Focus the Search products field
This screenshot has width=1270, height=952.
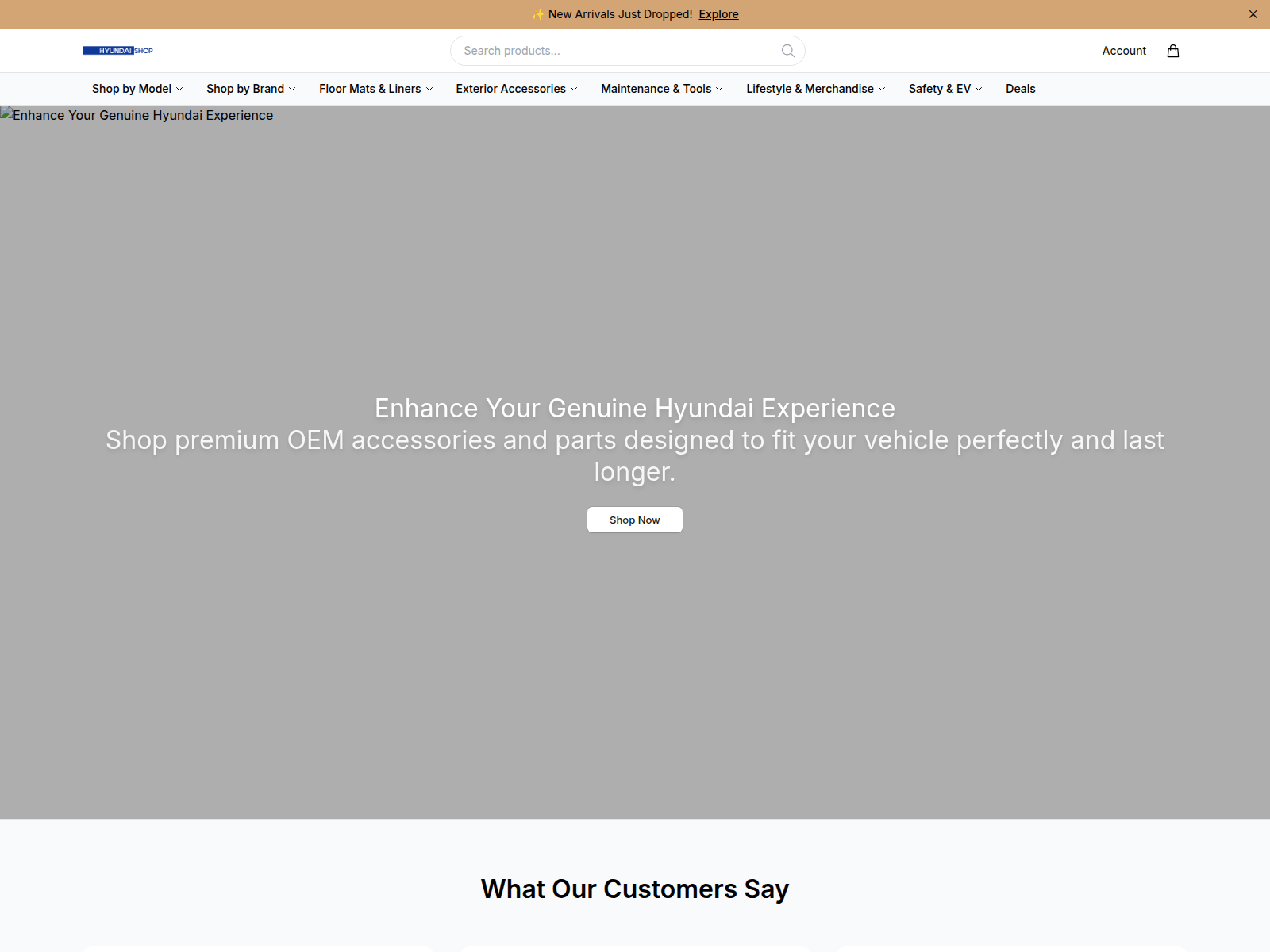(627, 51)
